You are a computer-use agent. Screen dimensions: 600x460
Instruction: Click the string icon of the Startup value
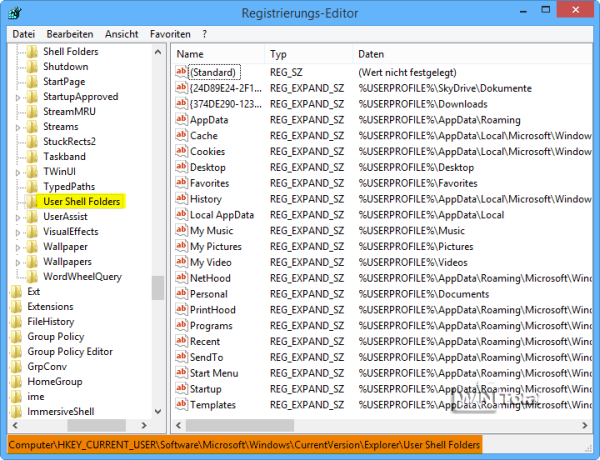pyautogui.click(x=181, y=388)
